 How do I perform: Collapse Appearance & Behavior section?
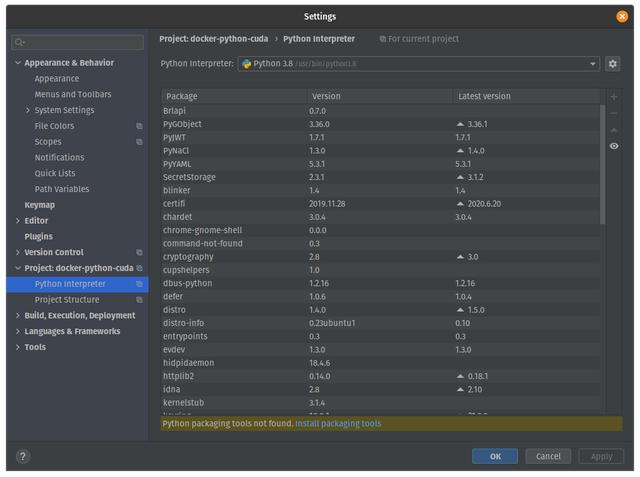[18, 63]
